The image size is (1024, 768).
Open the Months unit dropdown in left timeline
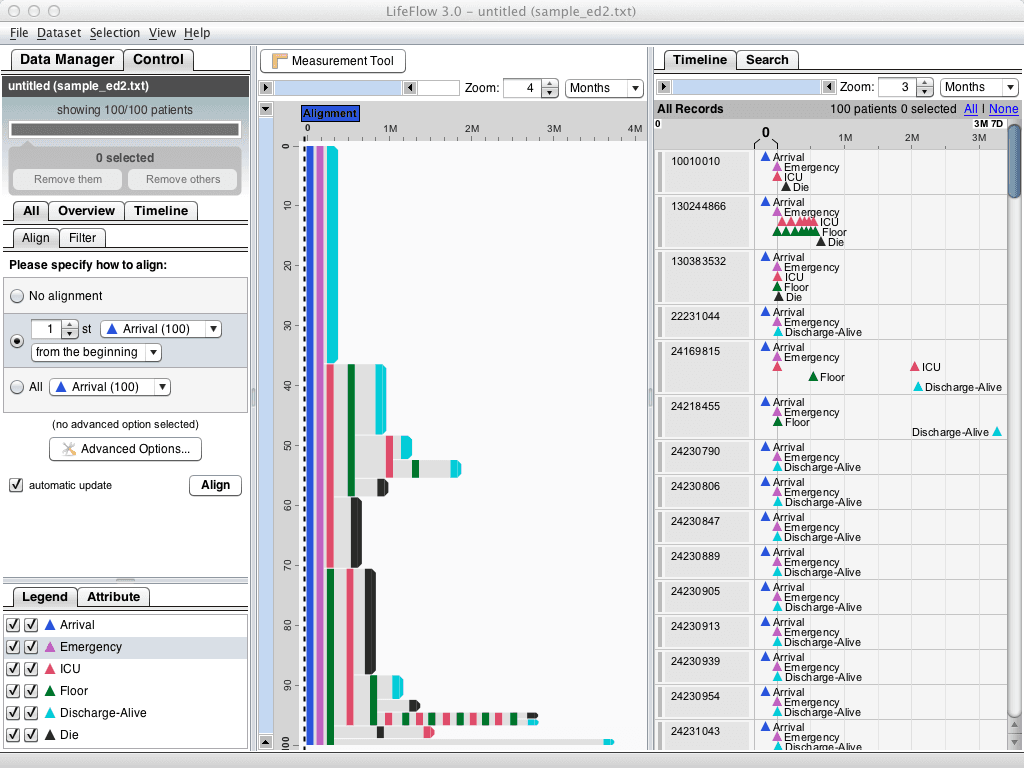click(604, 88)
